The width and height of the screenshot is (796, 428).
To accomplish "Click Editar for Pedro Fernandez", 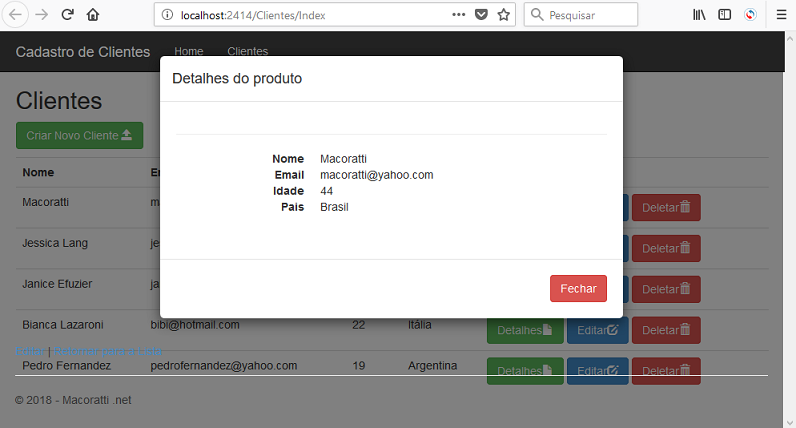I will pyautogui.click(x=598, y=371).
